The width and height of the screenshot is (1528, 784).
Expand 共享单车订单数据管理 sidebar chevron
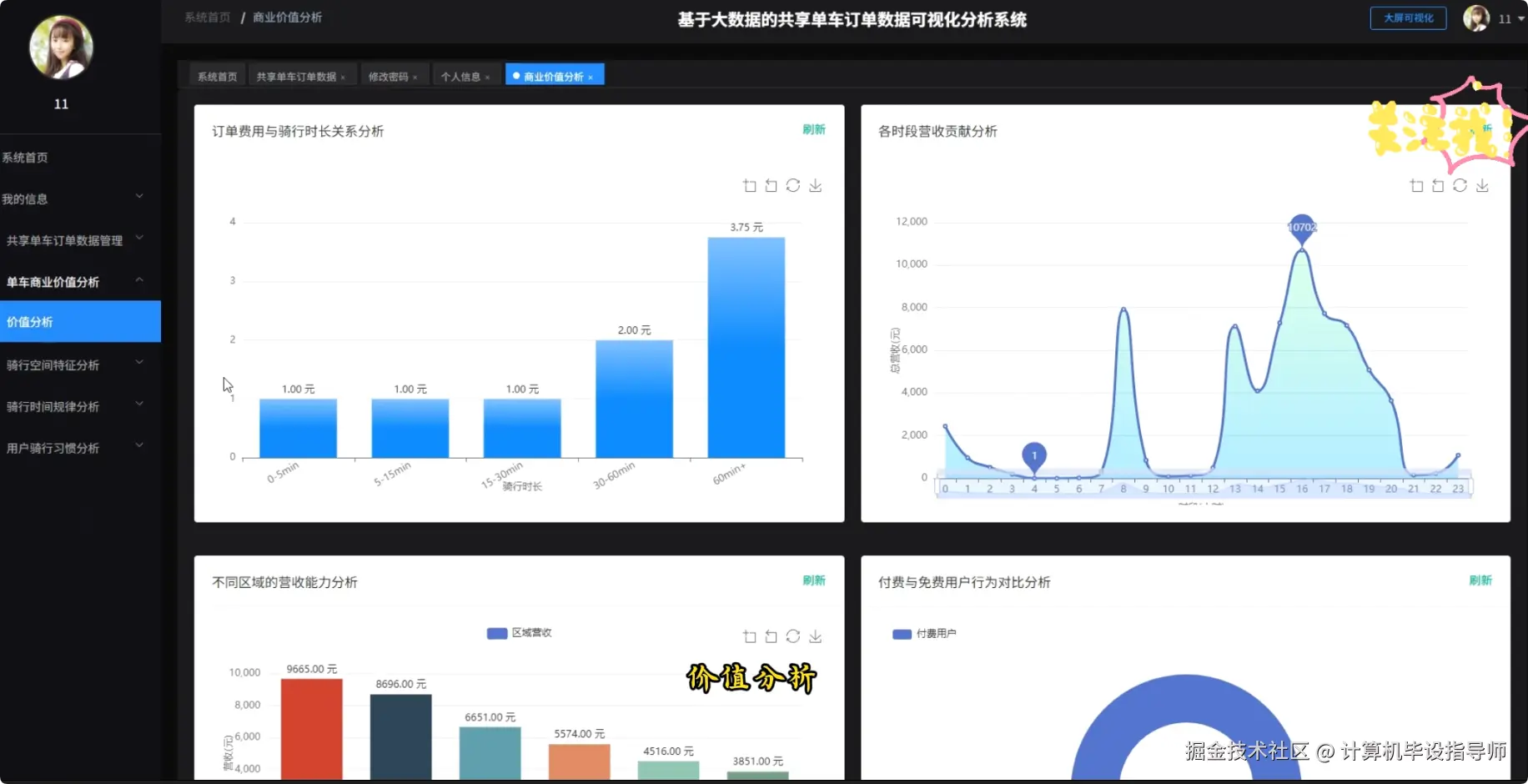click(x=139, y=239)
